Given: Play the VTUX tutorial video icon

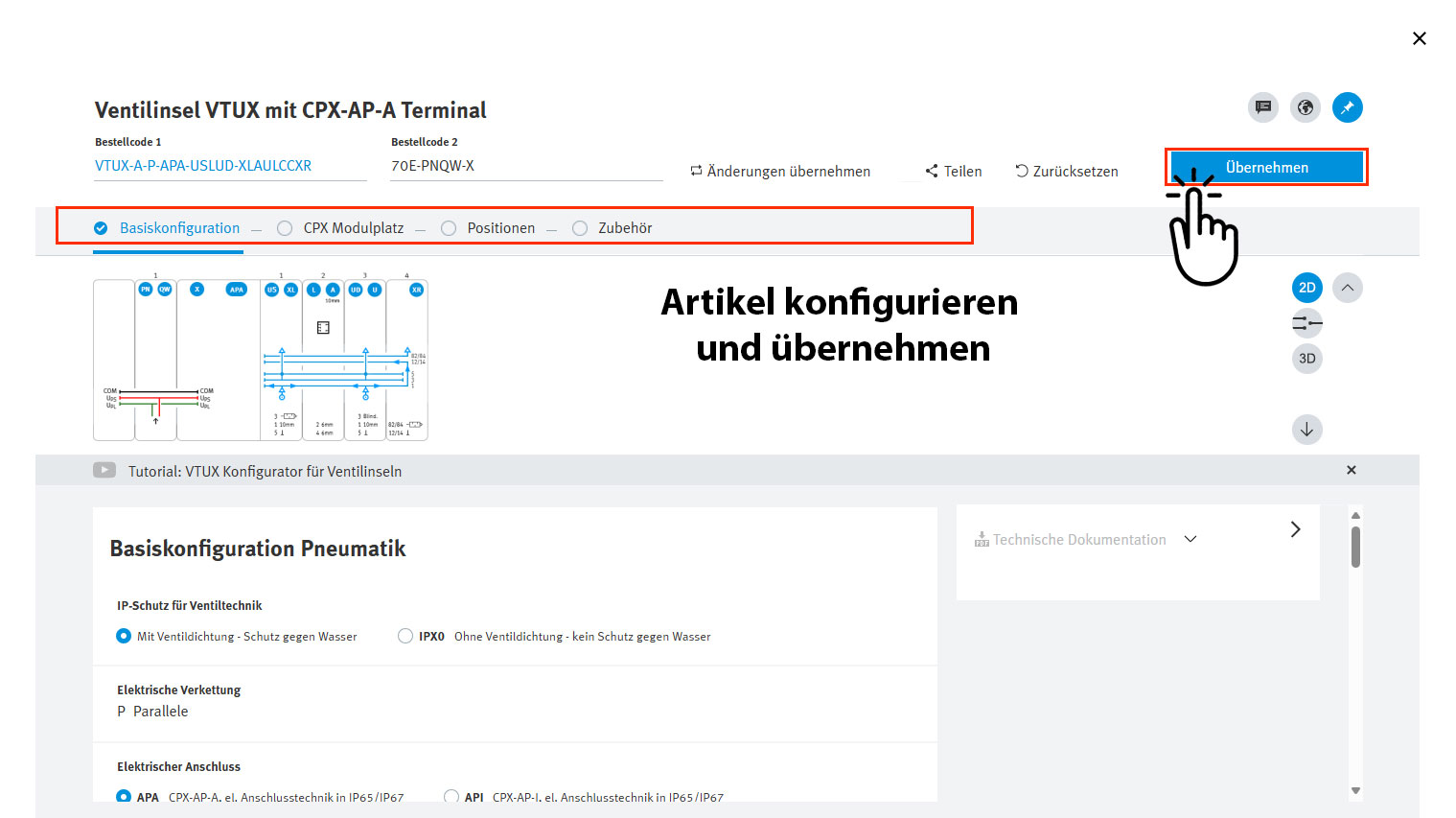Looking at the screenshot, I should [x=104, y=471].
